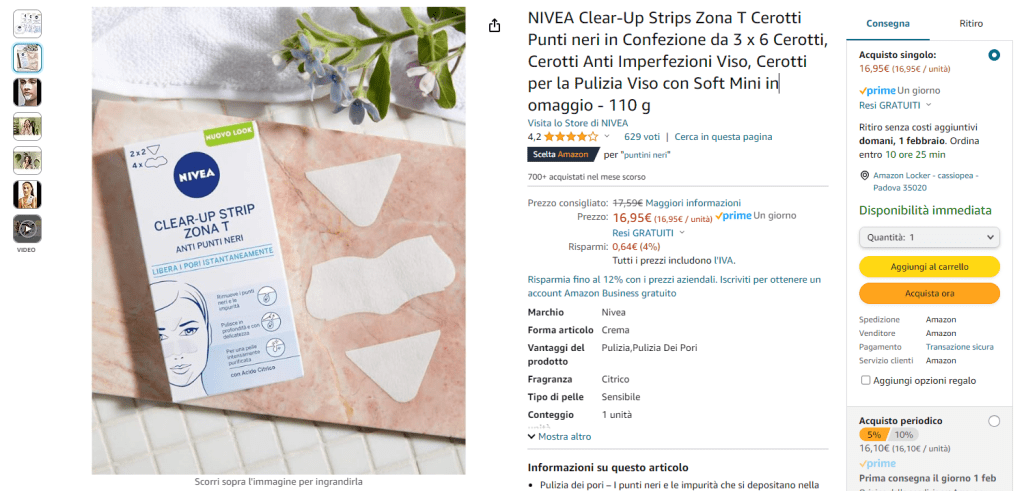Click the Prime logo under Acquisto periodico
Screen dimensions: 1024x491
[877, 464]
